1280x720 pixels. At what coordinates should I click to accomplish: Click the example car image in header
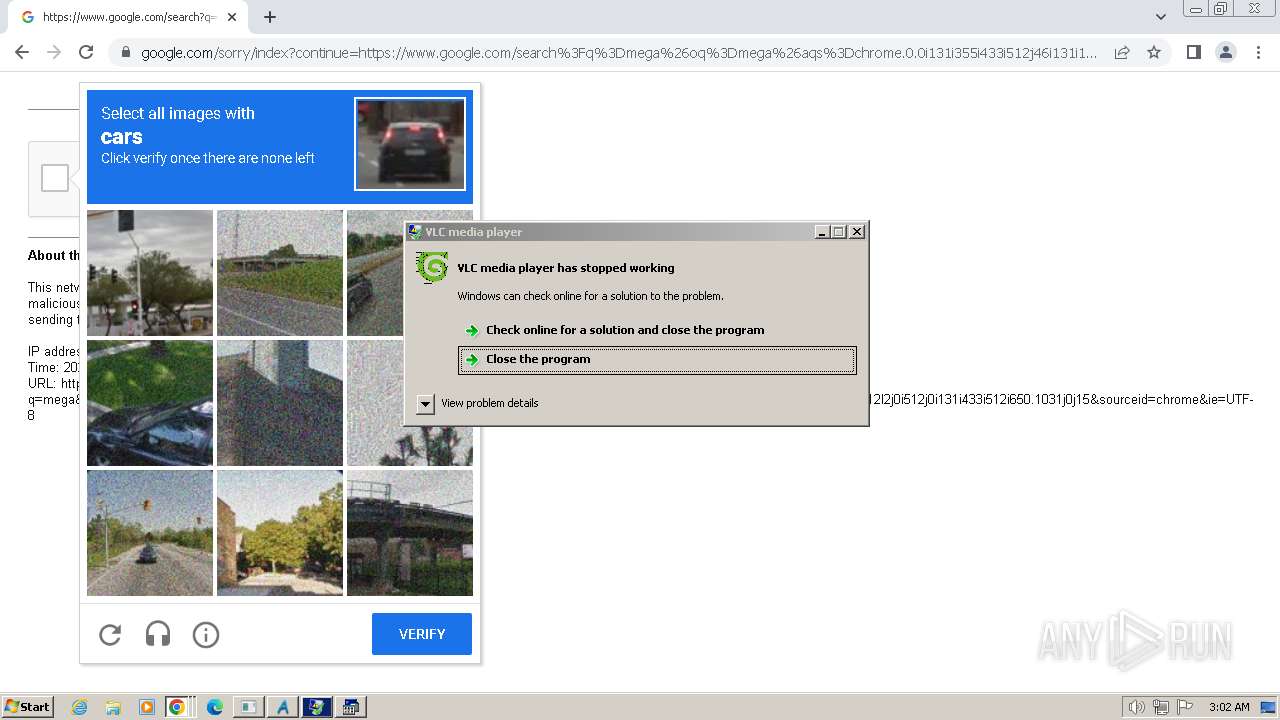[x=410, y=144]
